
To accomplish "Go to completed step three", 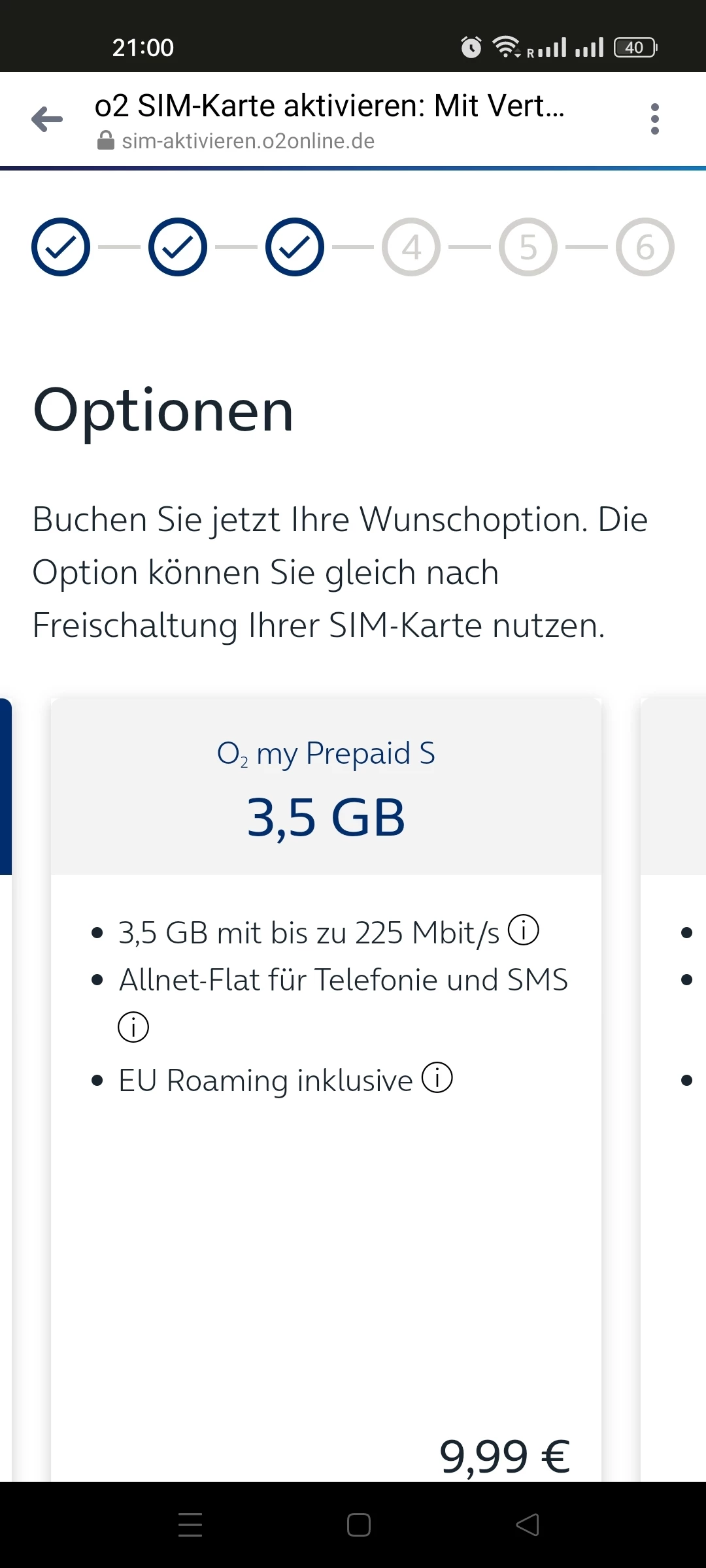I will (x=295, y=247).
